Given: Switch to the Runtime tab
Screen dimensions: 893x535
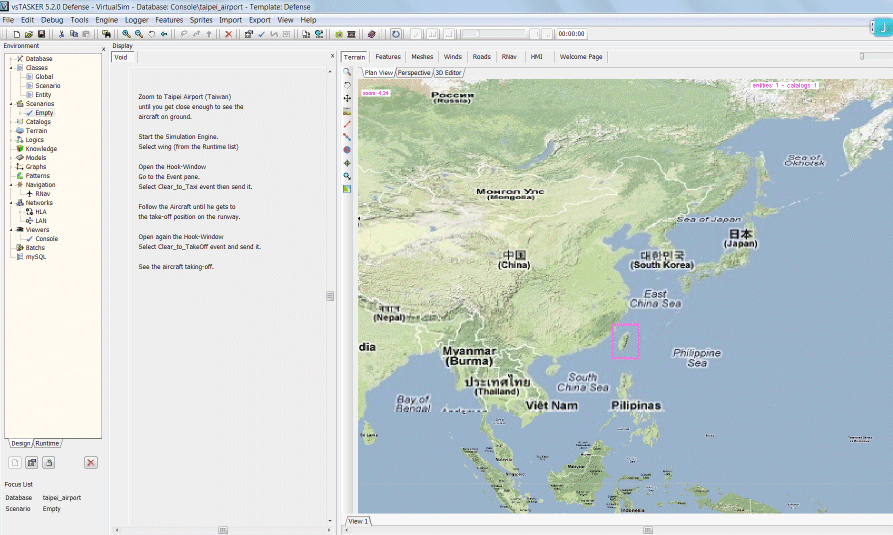Looking at the screenshot, I should click(48, 443).
